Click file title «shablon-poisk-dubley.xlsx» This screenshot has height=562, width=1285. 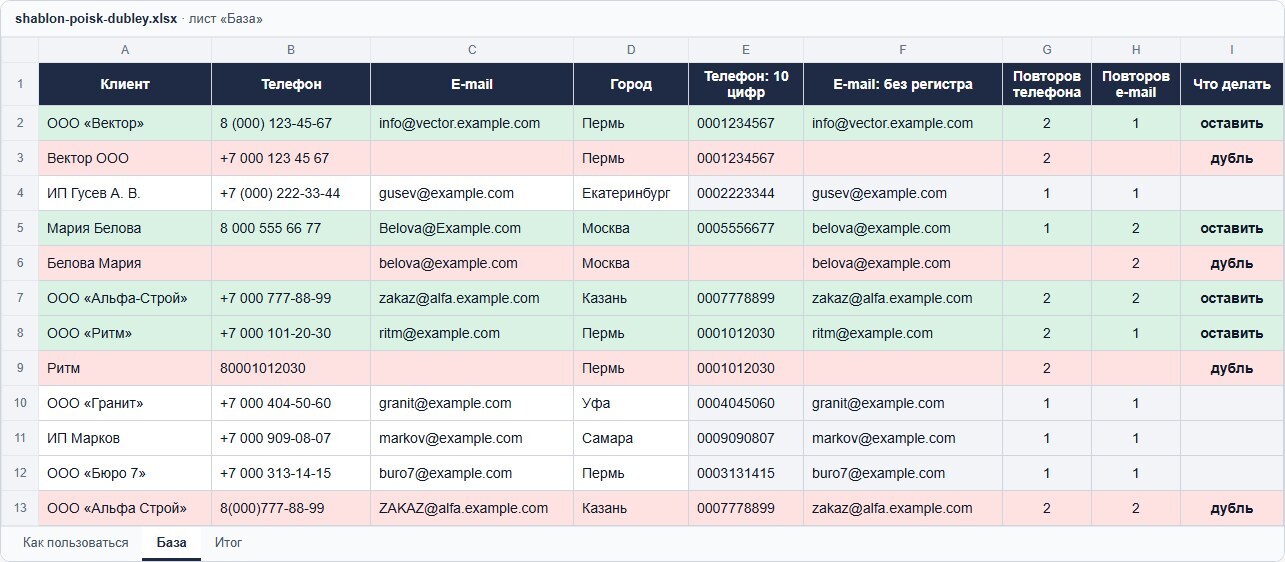96,19
